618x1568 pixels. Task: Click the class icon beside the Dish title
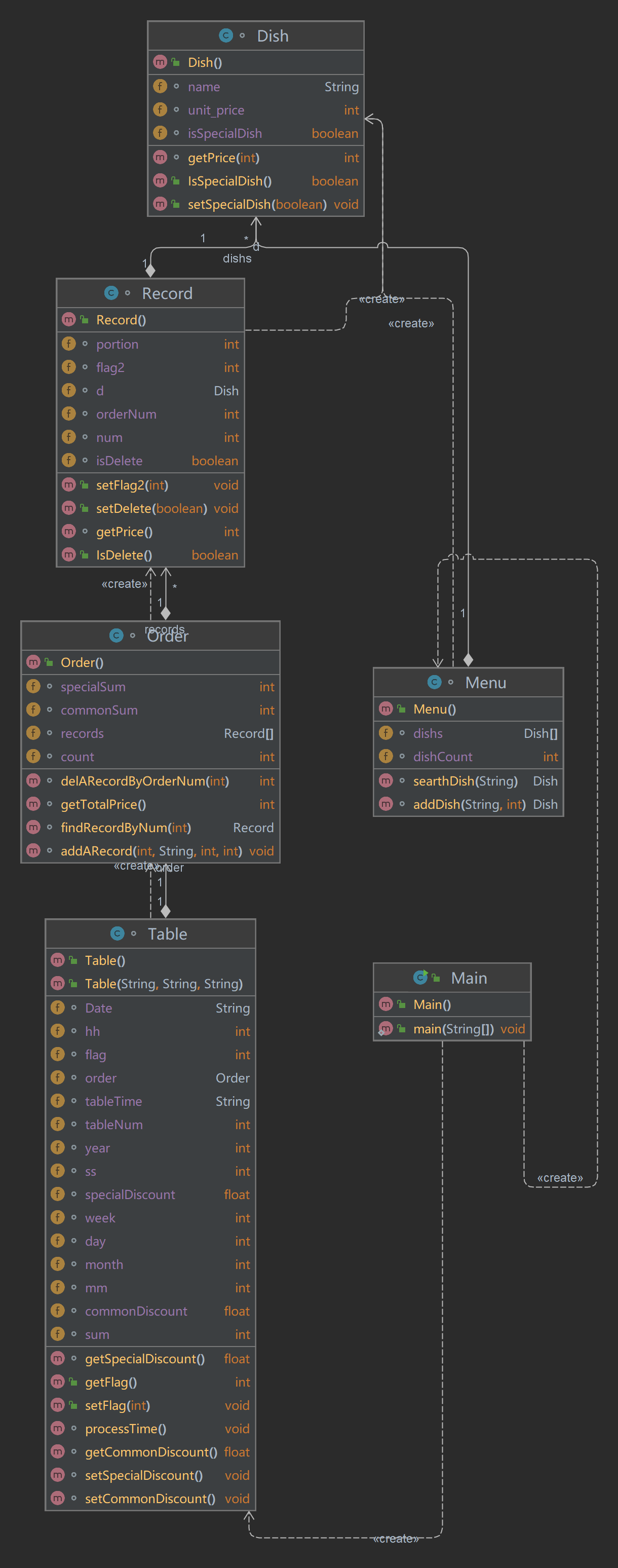[225, 35]
